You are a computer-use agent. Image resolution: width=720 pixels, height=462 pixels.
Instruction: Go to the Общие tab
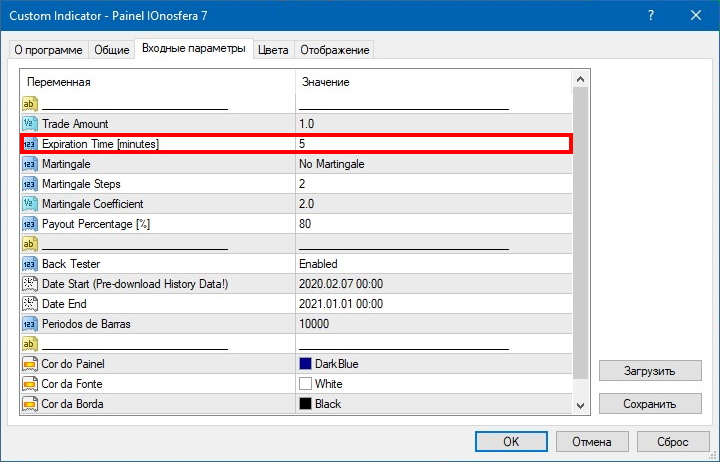(x=111, y=50)
